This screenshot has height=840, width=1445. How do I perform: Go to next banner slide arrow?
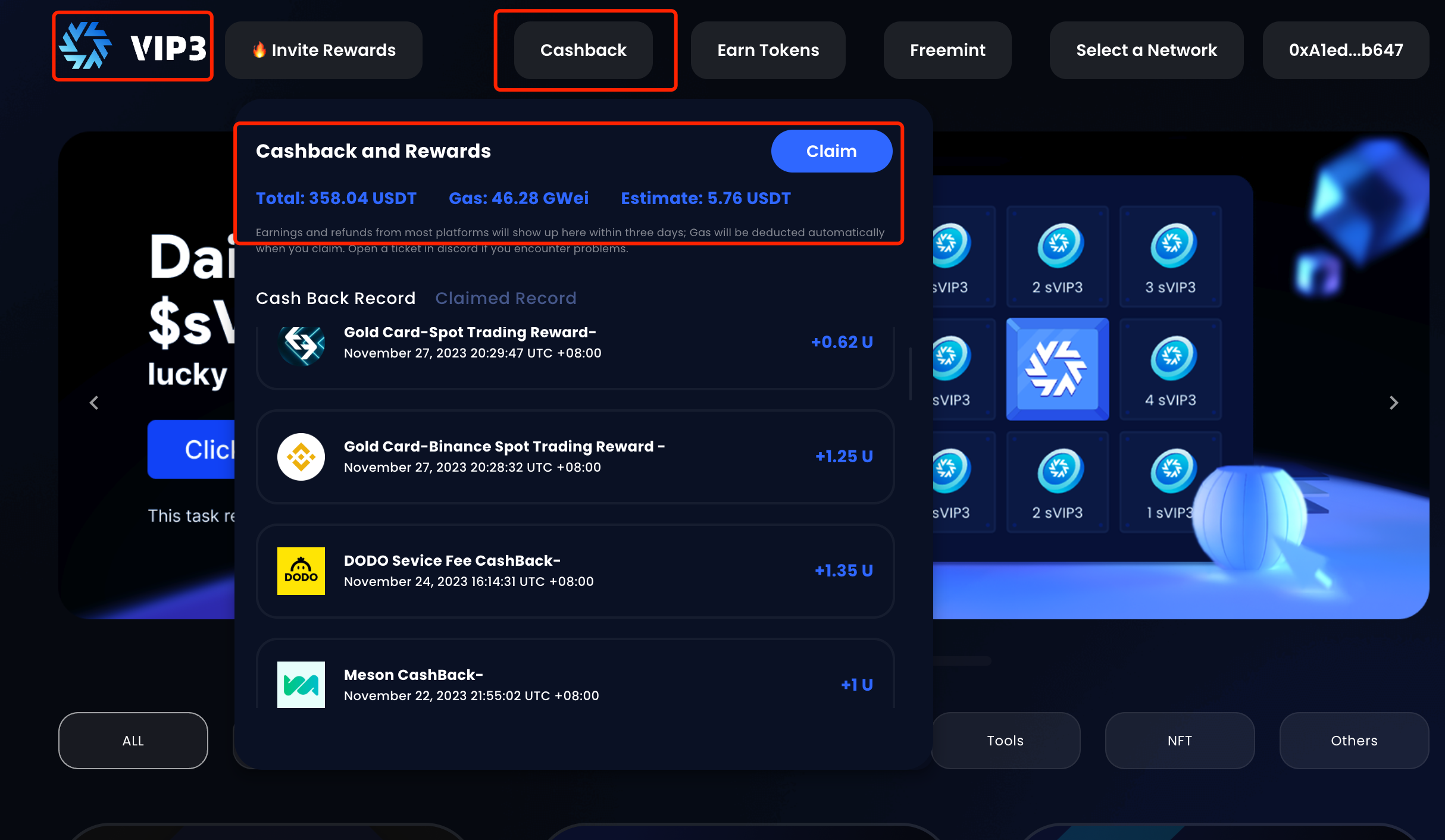pos(1393,403)
